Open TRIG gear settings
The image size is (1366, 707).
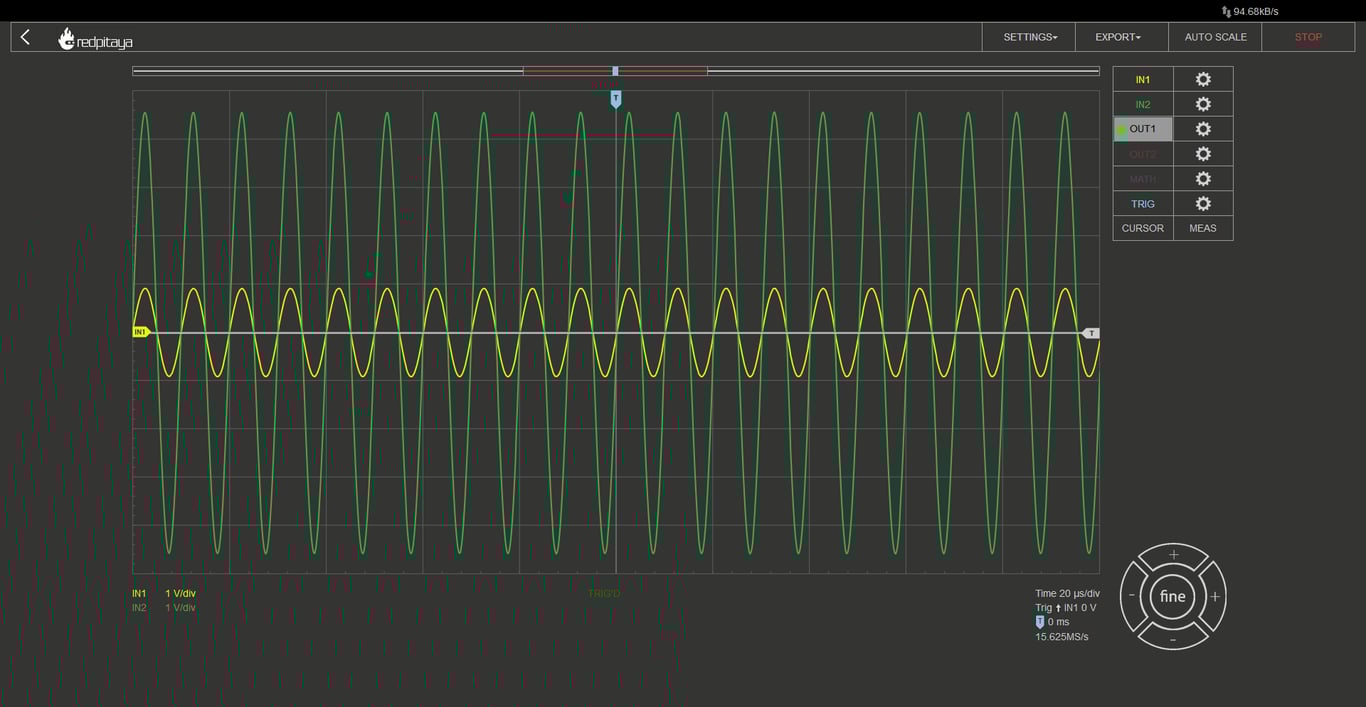point(1203,203)
